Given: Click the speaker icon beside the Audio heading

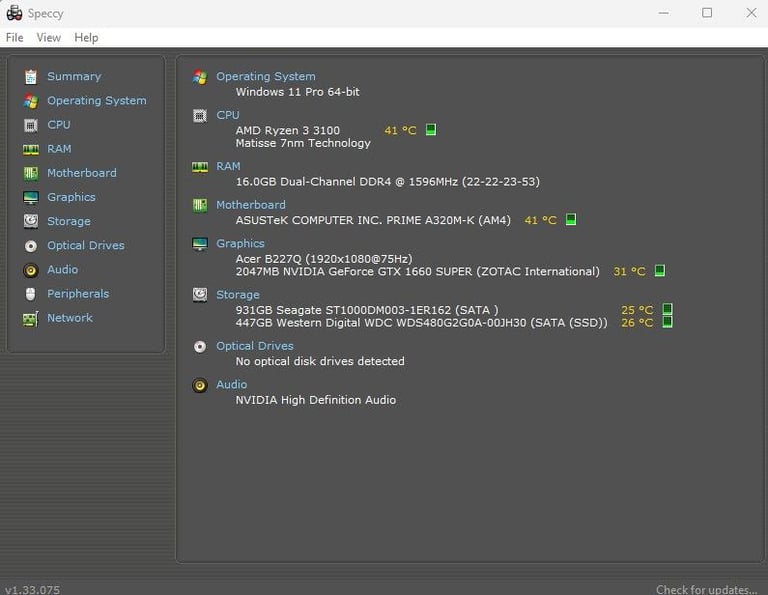Looking at the screenshot, I should pos(200,385).
